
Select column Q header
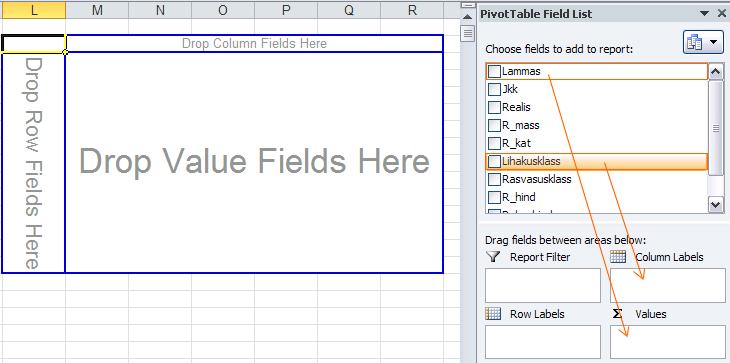(x=349, y=10)
